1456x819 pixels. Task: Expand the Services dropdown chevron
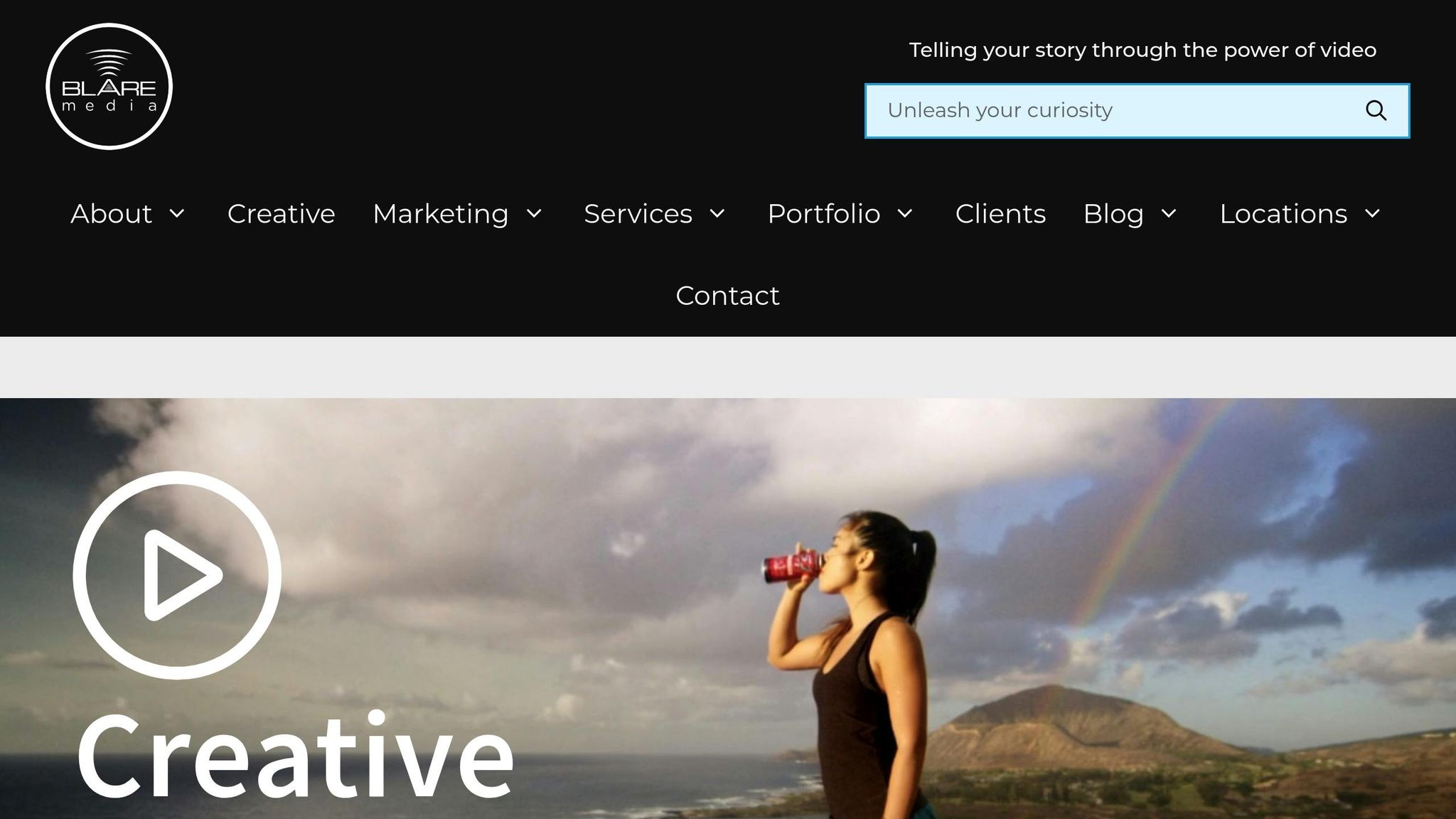tap(717, 213)
